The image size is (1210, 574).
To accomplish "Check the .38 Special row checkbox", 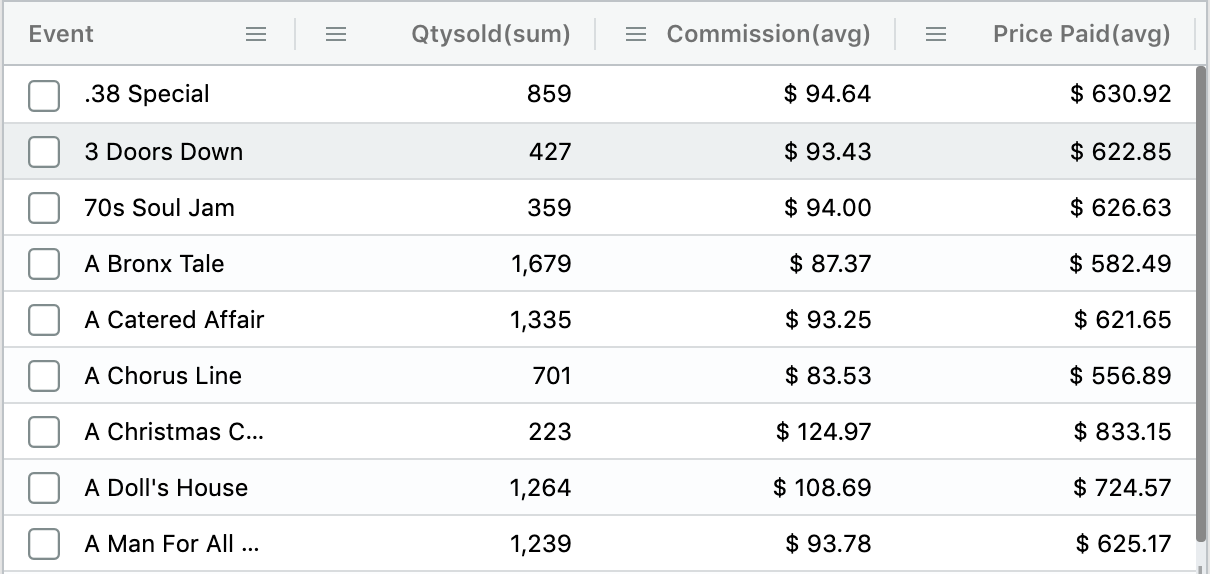I will tap(44, 95).
